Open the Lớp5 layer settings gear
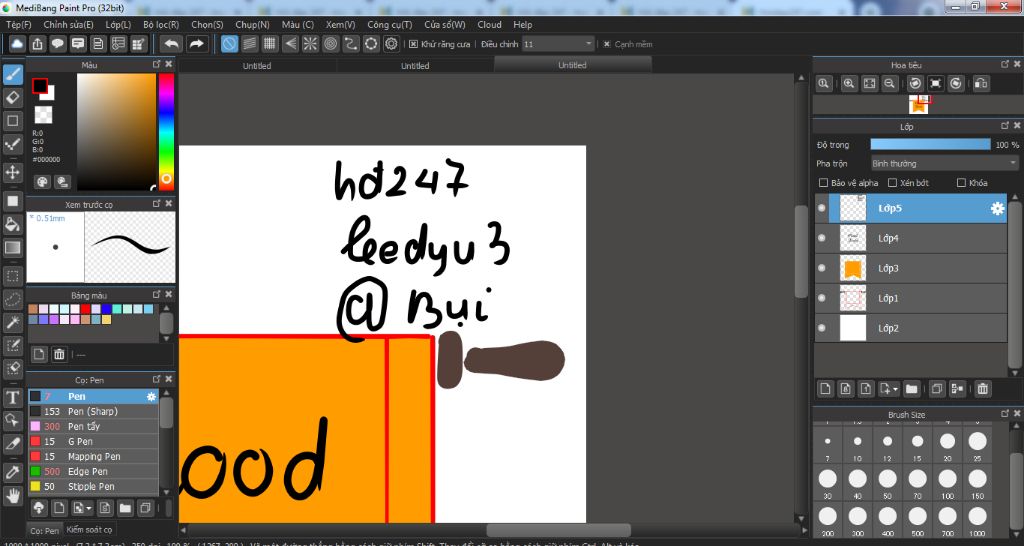The width and height of the screenshot is (1024, 546). click(x=997, y=208)
